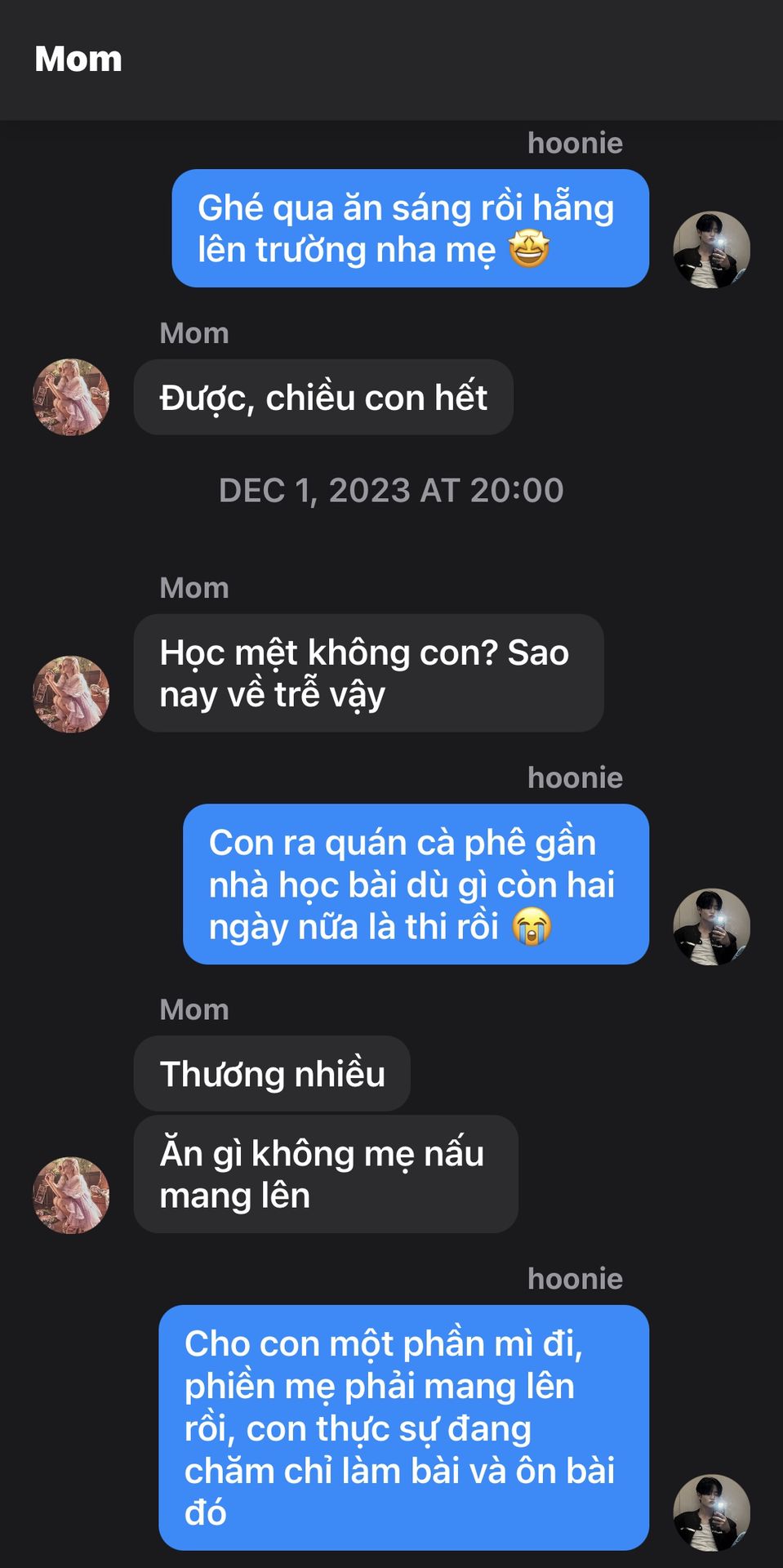The width and height of the screenshot is (783, 1568).
Task: Select the "Được, chiều con hết" message bubble
Action: click(x=323, y=398)
